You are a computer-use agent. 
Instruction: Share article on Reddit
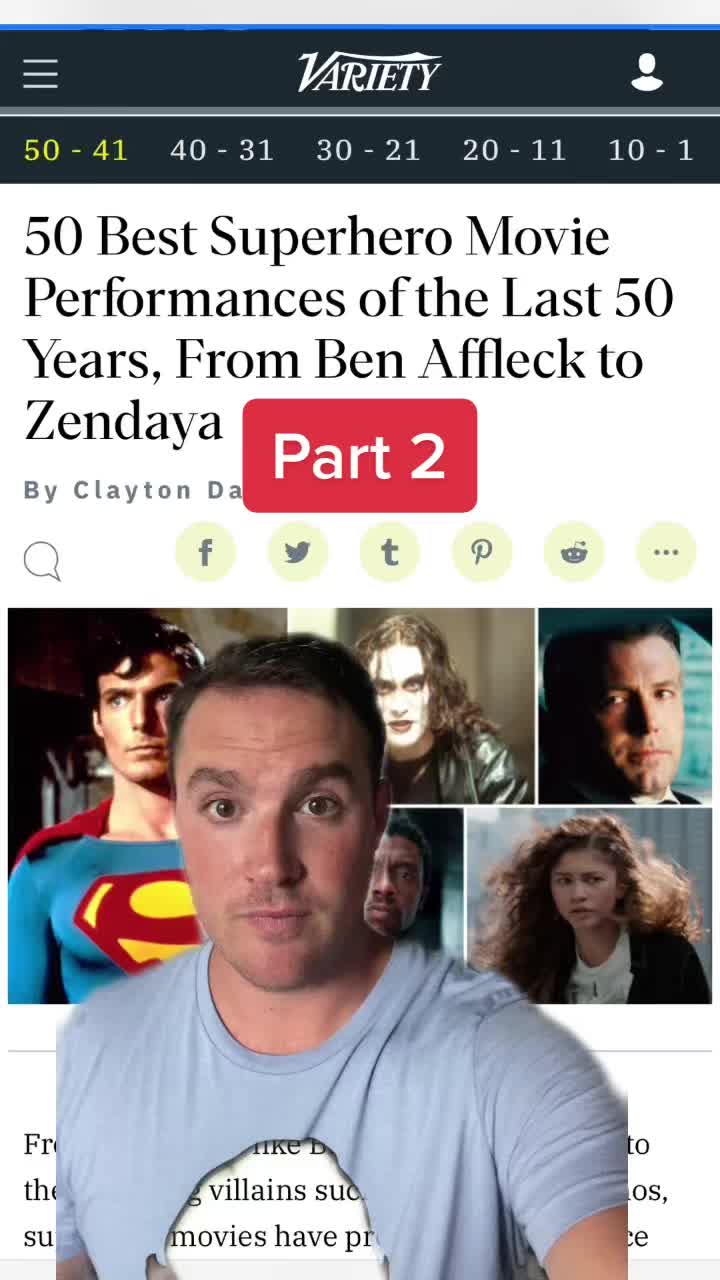click(x=573, y=551)
